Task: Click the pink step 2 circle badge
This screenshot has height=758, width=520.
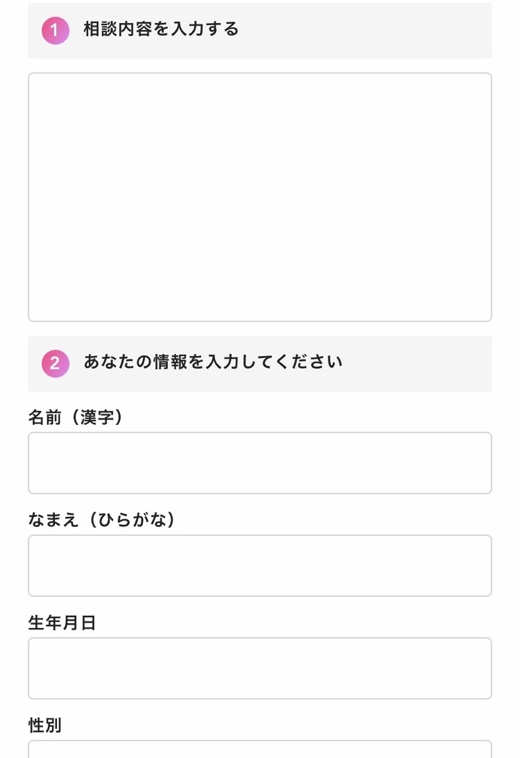Action: (x=55, y=364)
